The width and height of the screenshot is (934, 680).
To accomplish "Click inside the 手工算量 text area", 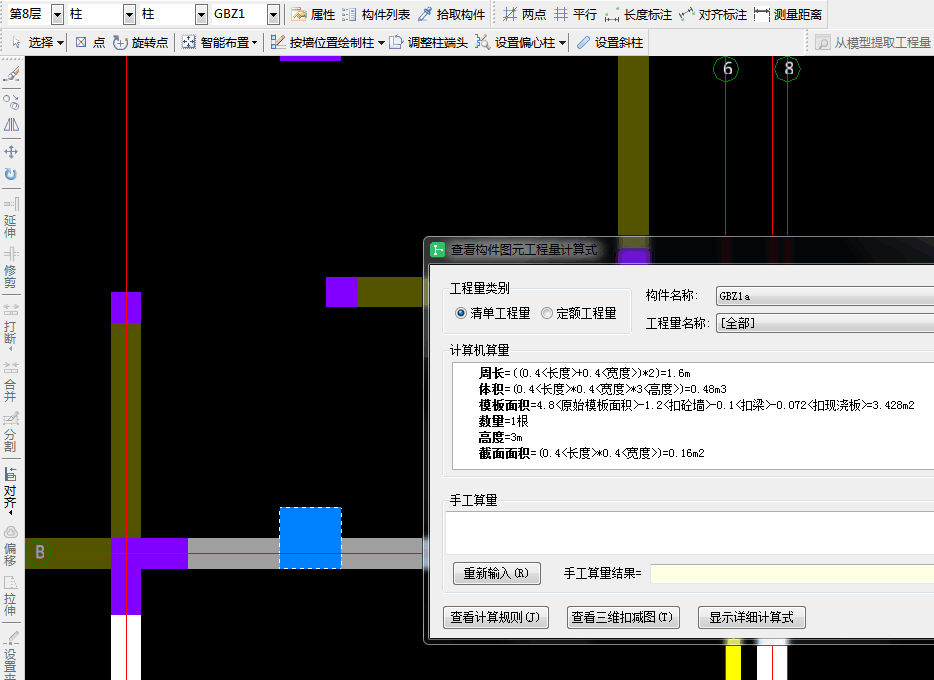I will (689, 532).
